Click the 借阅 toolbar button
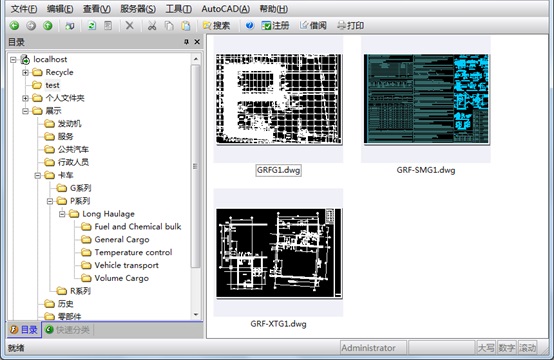 tap(313, 25)
